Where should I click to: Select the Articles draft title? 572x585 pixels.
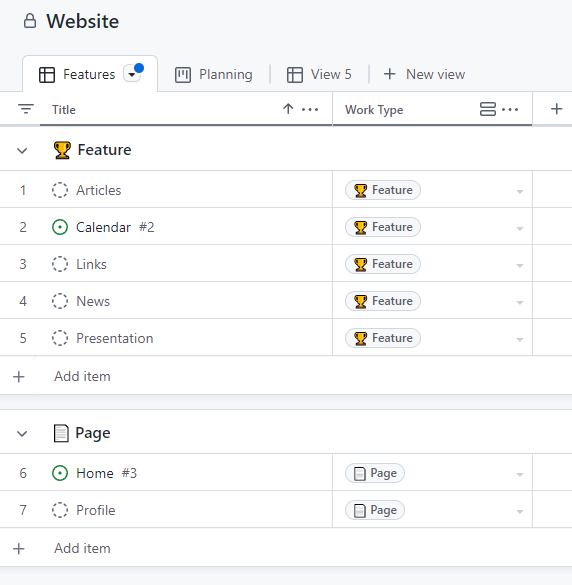tap(99, 190)
